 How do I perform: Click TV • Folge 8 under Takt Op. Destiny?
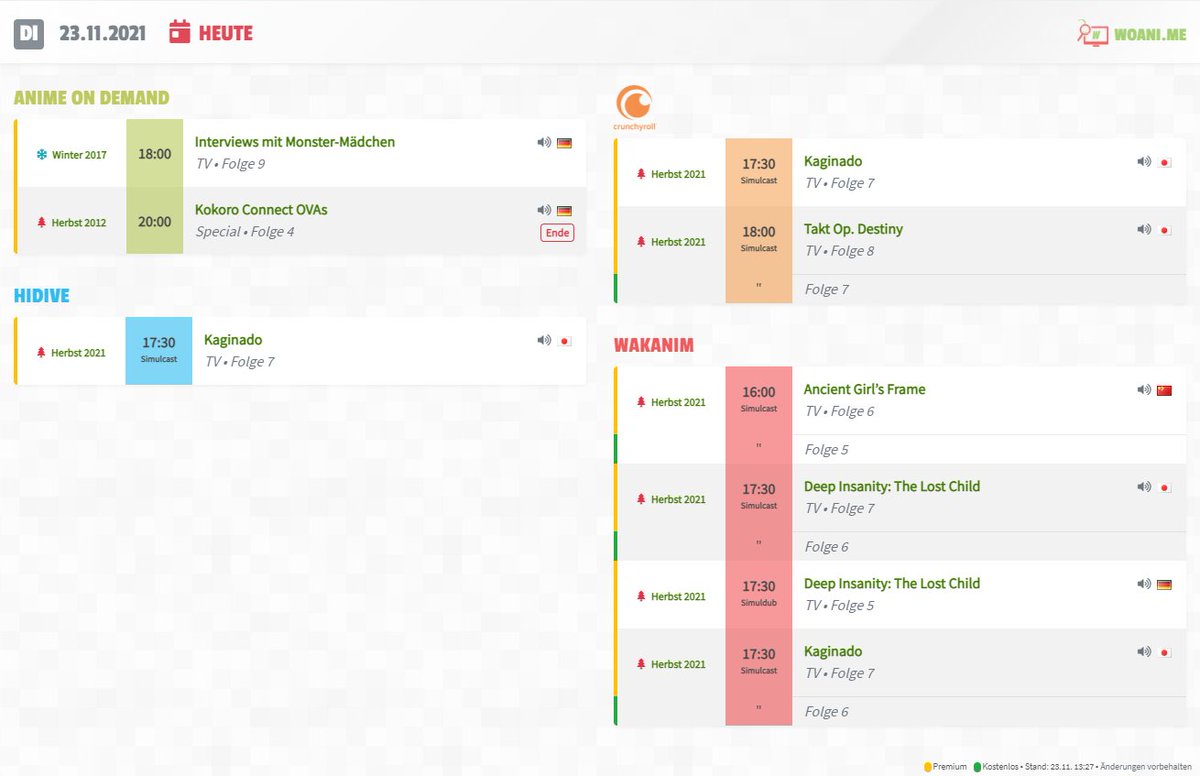point(839,251)
